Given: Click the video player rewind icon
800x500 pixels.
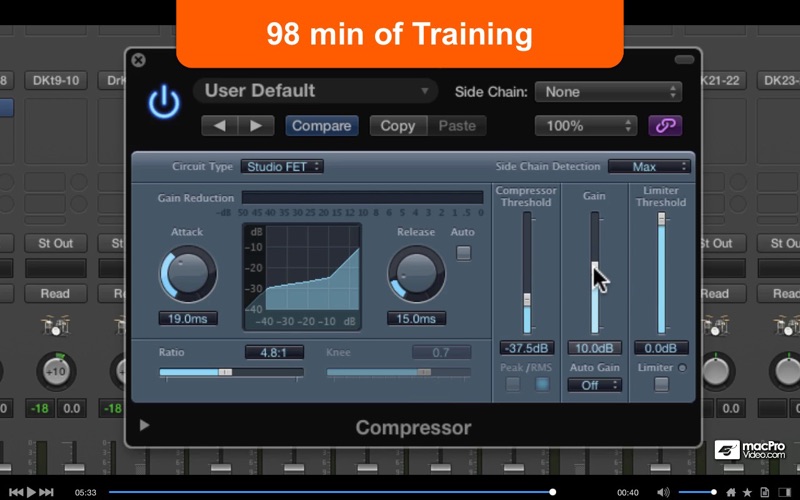Looking at the screenshot, I should 16,492.
